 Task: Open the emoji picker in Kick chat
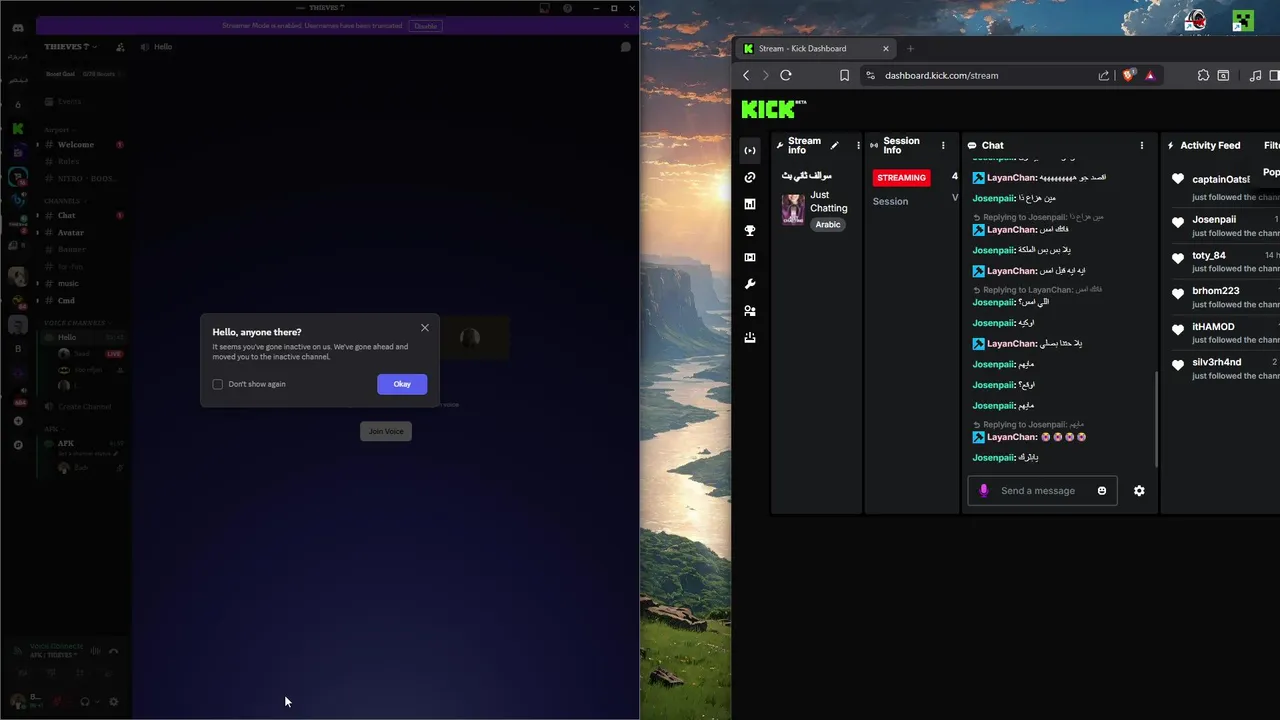click(1102, 491)
